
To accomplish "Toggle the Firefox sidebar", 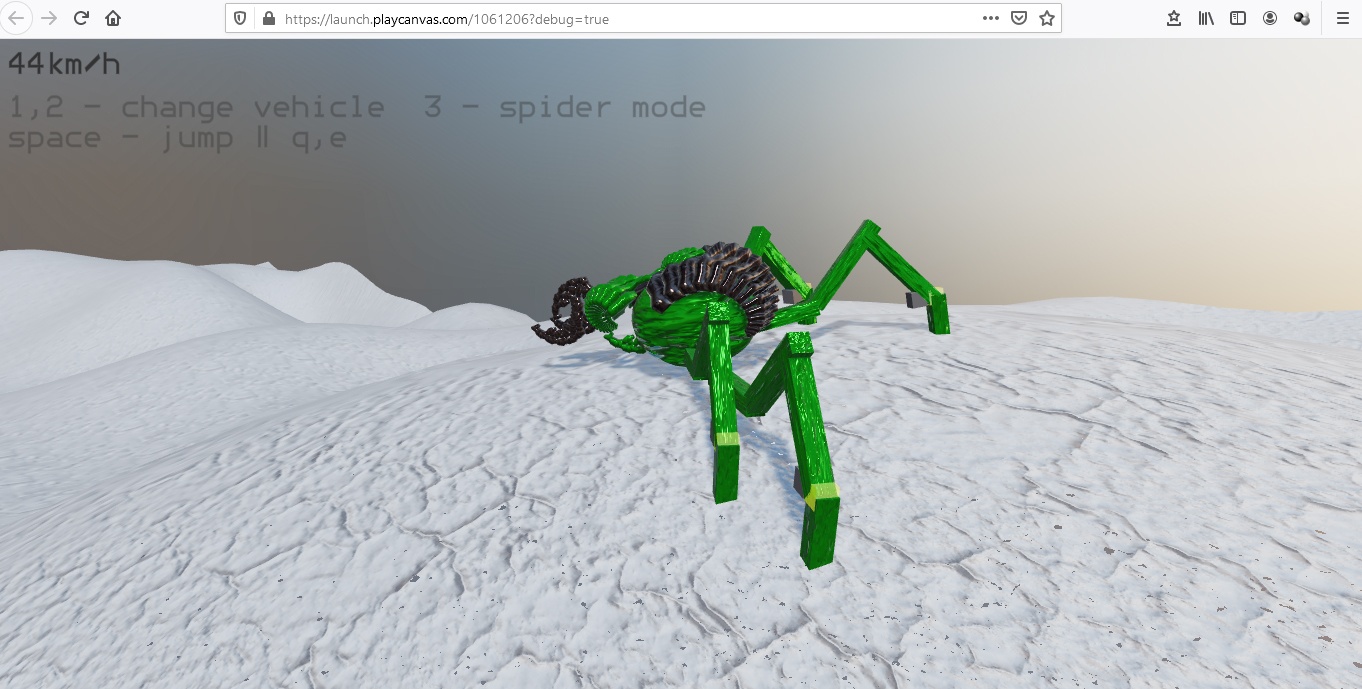I will pos(1238,18).
